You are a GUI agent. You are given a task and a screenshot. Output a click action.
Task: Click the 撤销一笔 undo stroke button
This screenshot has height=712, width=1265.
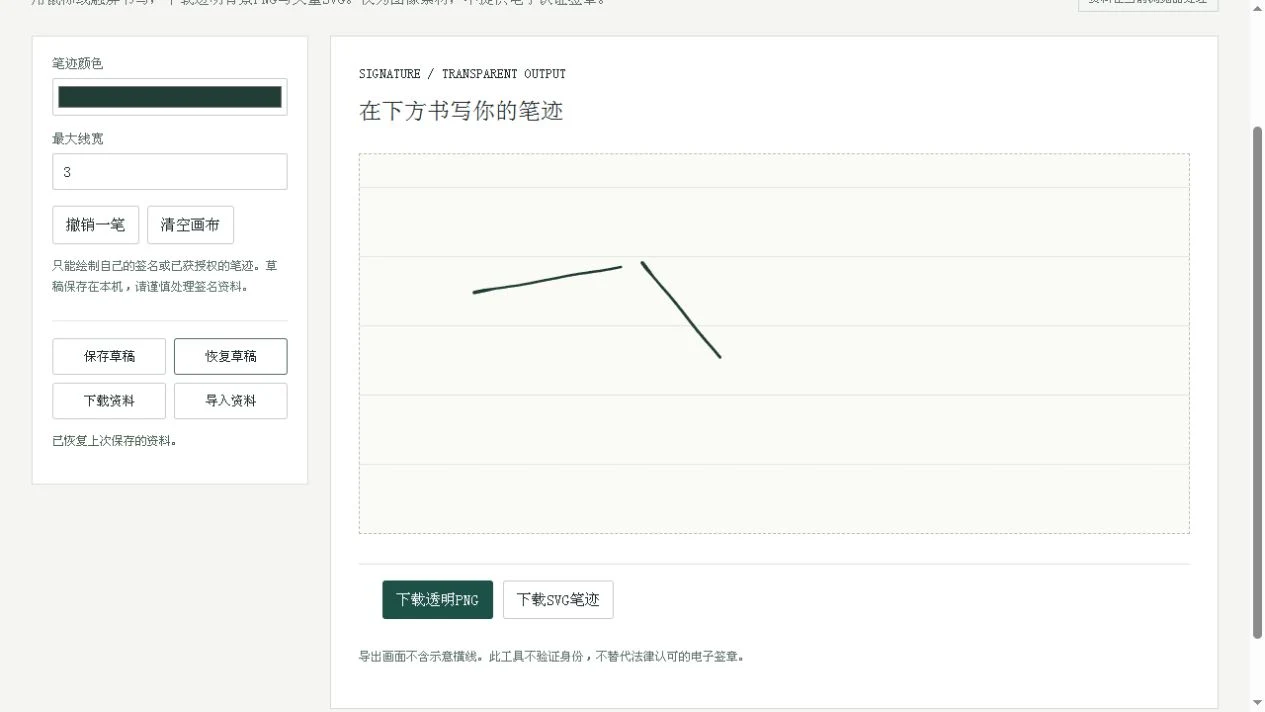pos(96,225)
